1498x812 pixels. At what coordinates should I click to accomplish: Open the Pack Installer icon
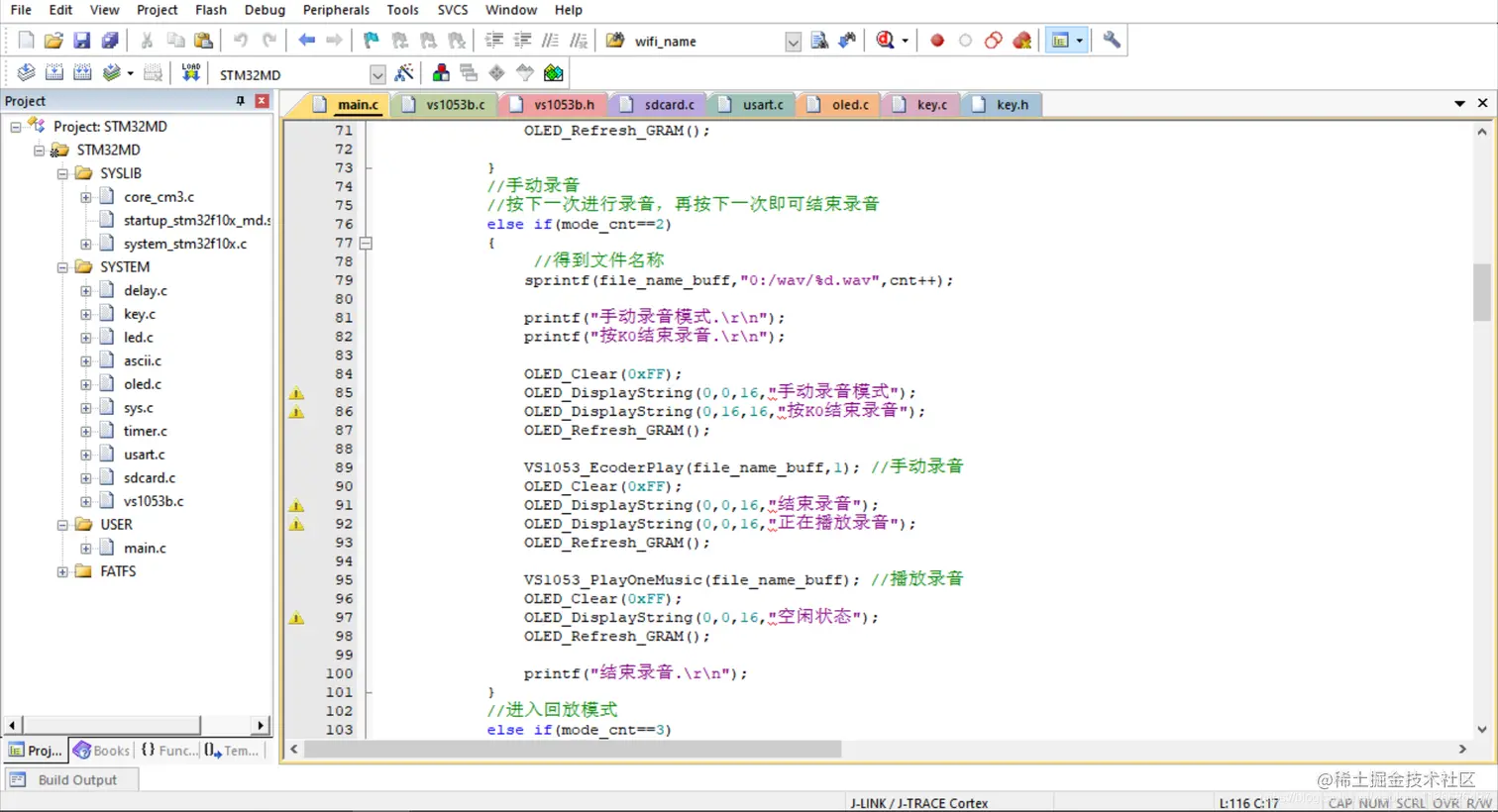tap(554, 73)
